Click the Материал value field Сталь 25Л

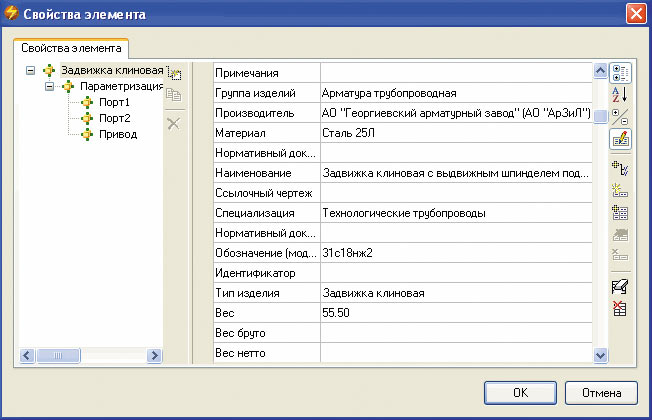(x=455, y=131)
